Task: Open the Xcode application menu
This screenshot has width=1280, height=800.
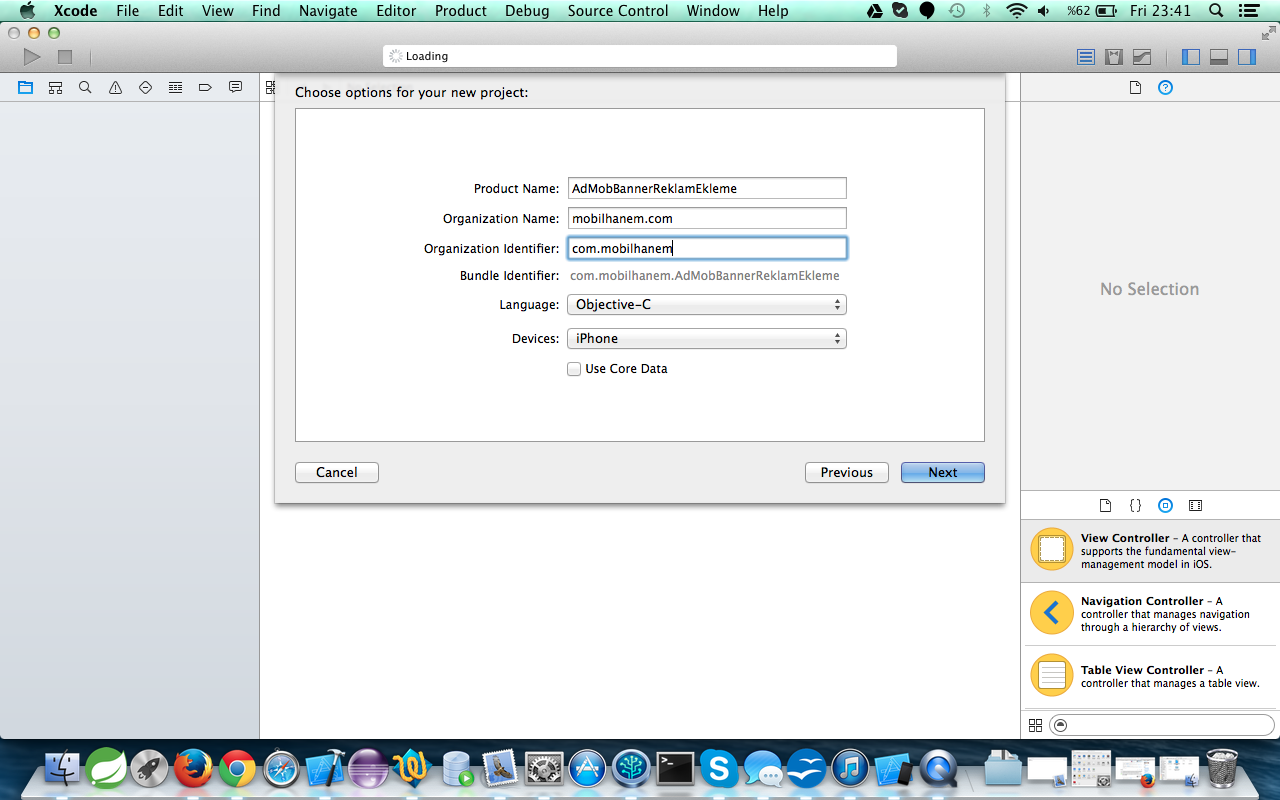Action: click(75, 11)
